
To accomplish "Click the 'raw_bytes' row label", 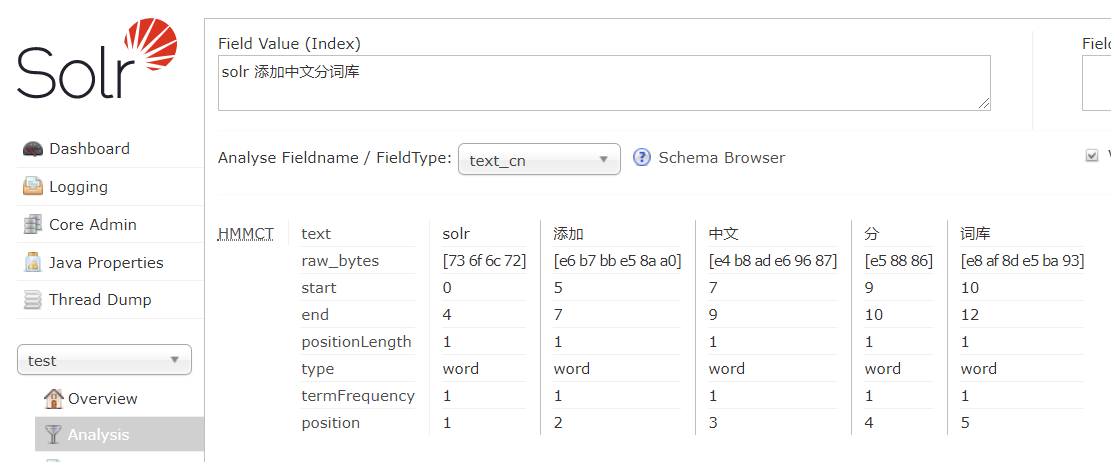I will click(x=340, y=261).
